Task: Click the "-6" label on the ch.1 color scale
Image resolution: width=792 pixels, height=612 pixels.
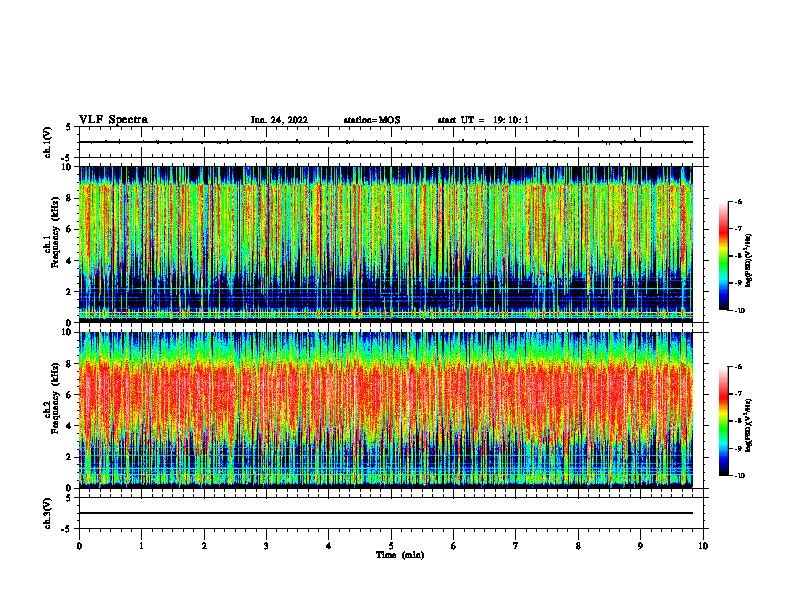Action: click(737, 201)
